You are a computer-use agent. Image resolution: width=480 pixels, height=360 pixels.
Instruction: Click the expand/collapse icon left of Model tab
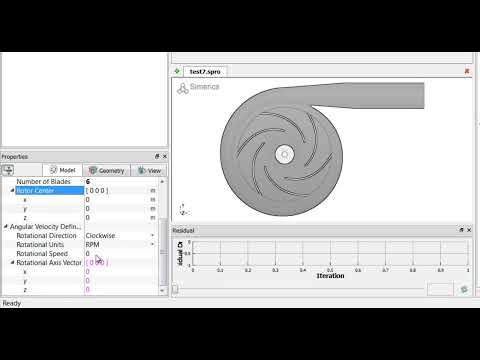(8, 170)
